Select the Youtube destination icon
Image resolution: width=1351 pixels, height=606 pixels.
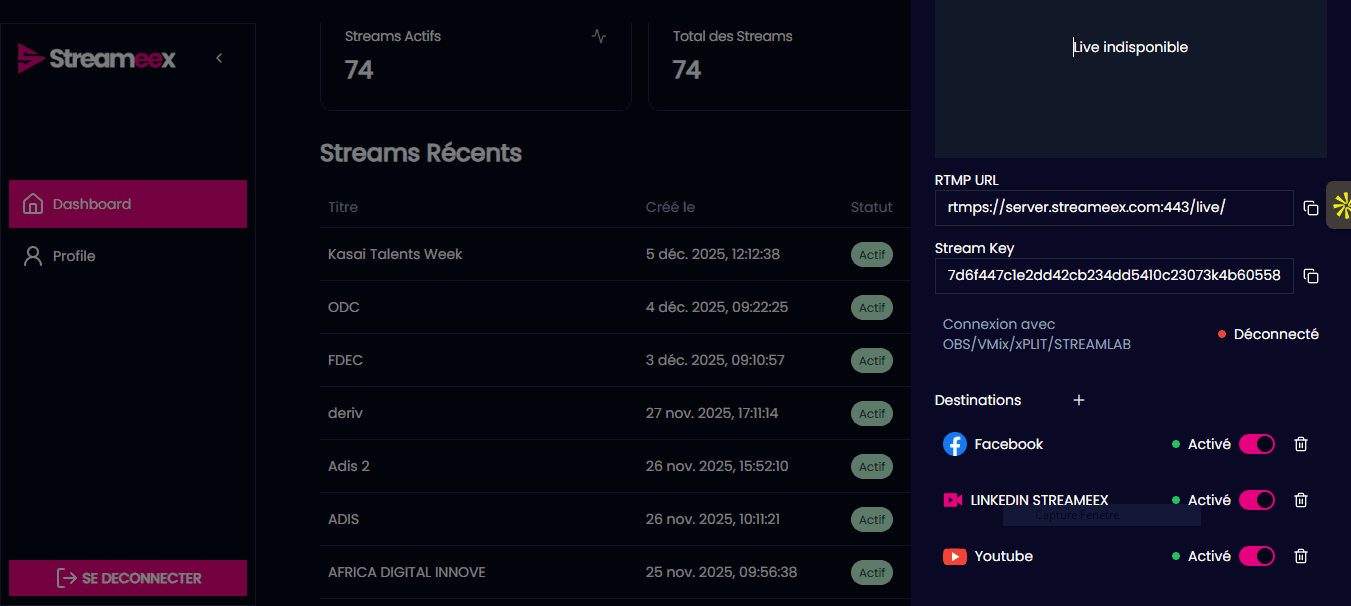(955, 556)
